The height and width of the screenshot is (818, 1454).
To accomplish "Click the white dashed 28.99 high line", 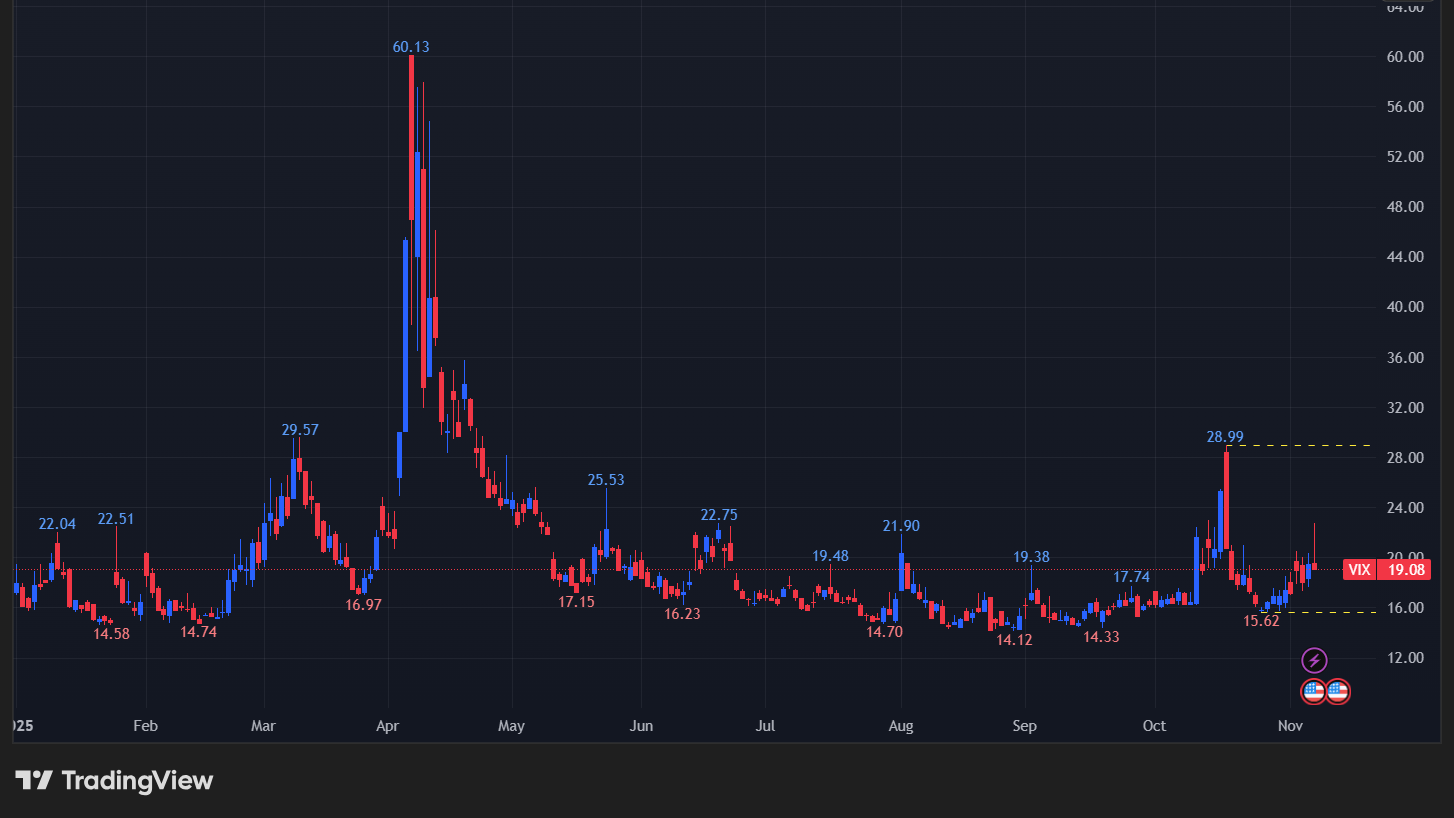I will click(1300, 445).
